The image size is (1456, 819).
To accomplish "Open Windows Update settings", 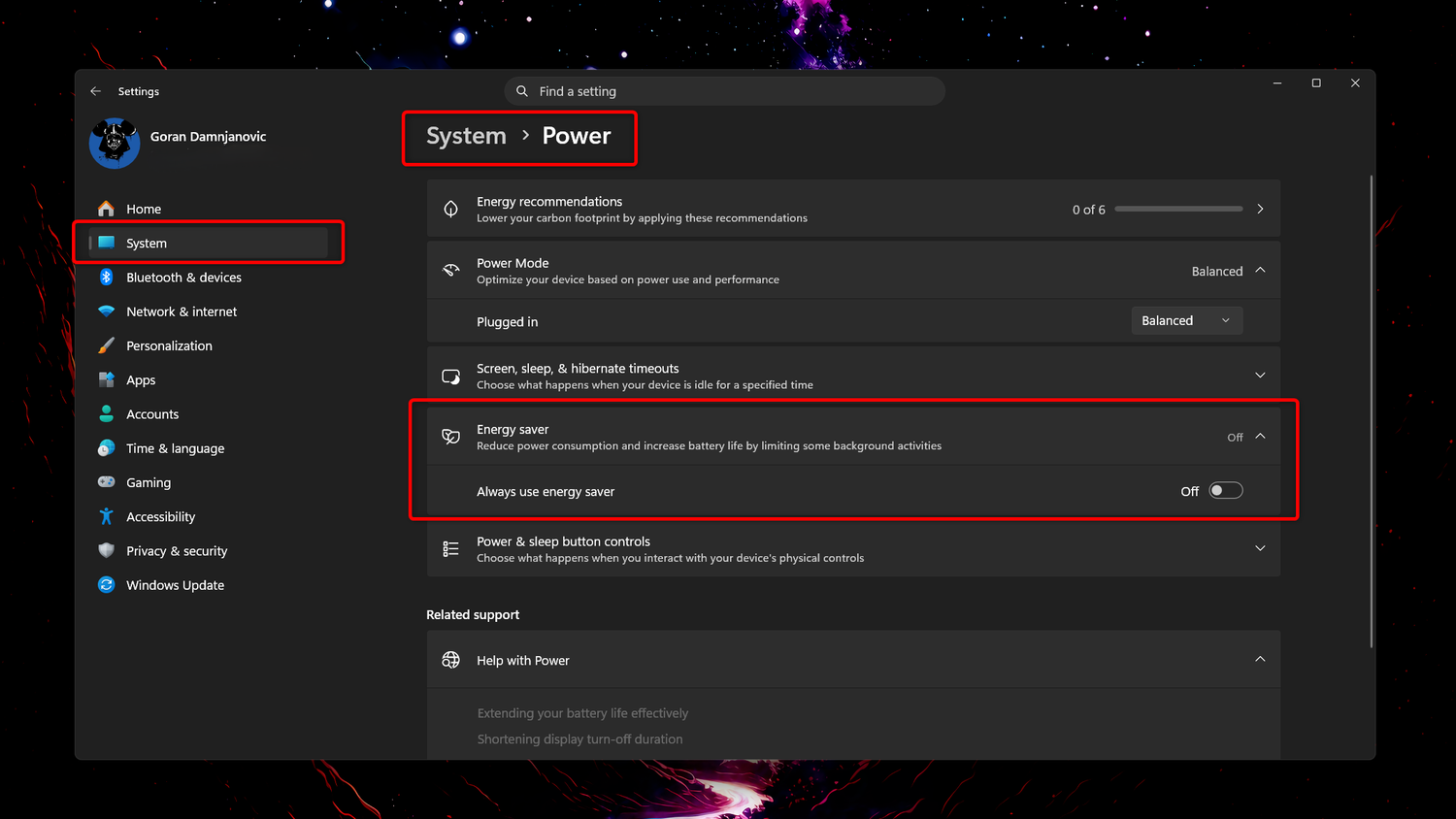I will [x=209, y=585].
